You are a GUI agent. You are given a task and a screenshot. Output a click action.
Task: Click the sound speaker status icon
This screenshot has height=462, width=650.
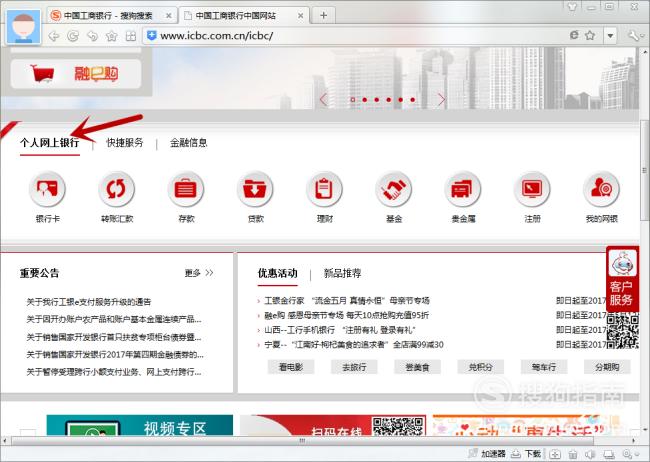pyautogui.click(x=590, y=454)
